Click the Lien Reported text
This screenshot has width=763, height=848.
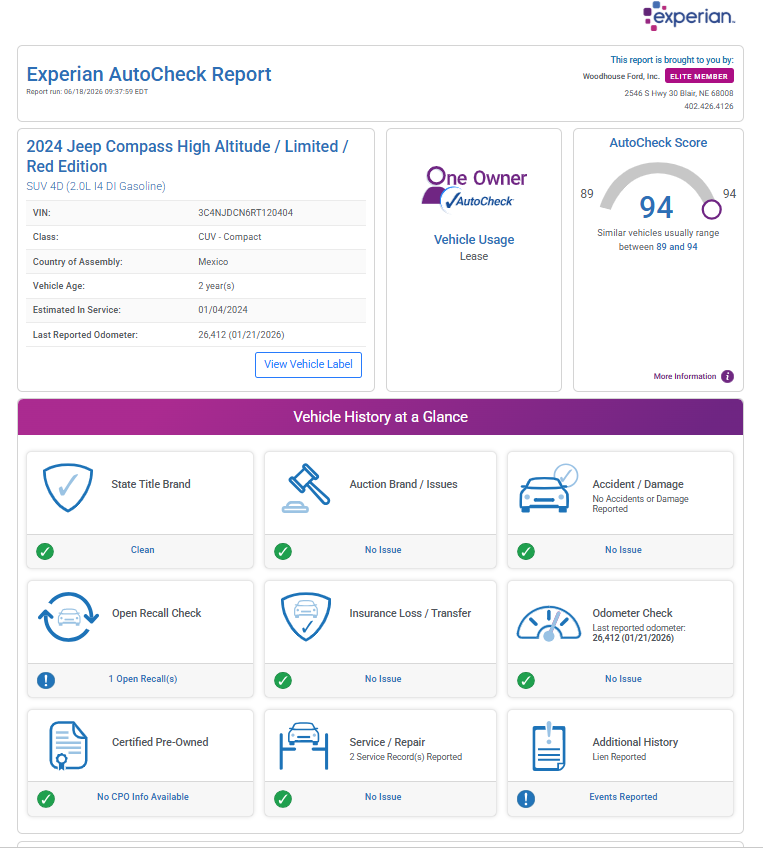pyautogui.click(x=619, y=757)
